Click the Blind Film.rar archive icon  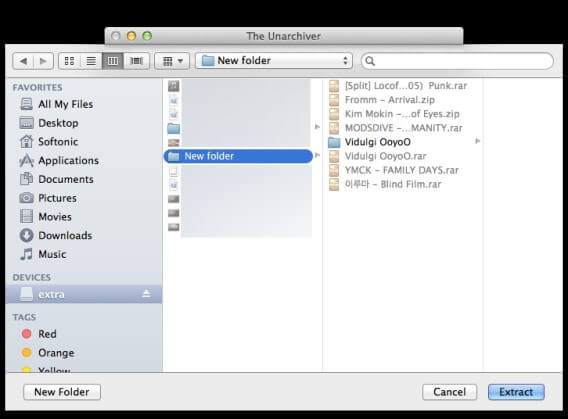click(x=334, y=184)
